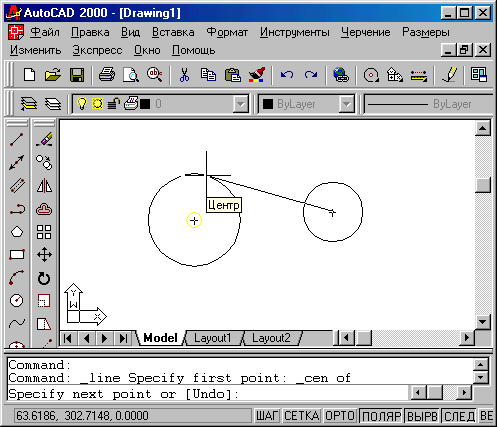The width and height of the screenshot is (497, 427).
Task: Expand the layer list dropdown
Action: 240,104
